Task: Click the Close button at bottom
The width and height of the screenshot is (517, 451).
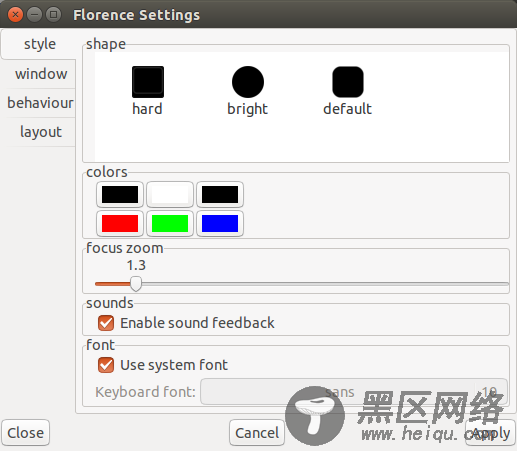Action: tap(26, 433)
